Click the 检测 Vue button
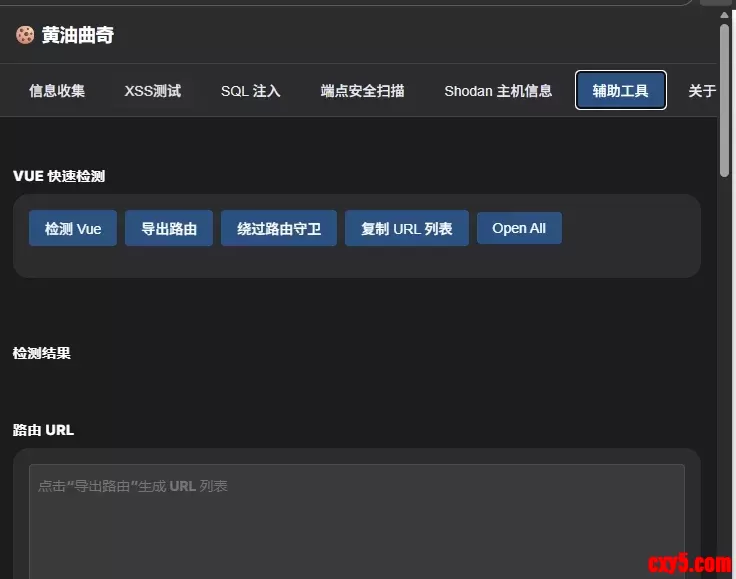Image resolution: width=736 pixels, height=579 pixels. pos(73,229)
